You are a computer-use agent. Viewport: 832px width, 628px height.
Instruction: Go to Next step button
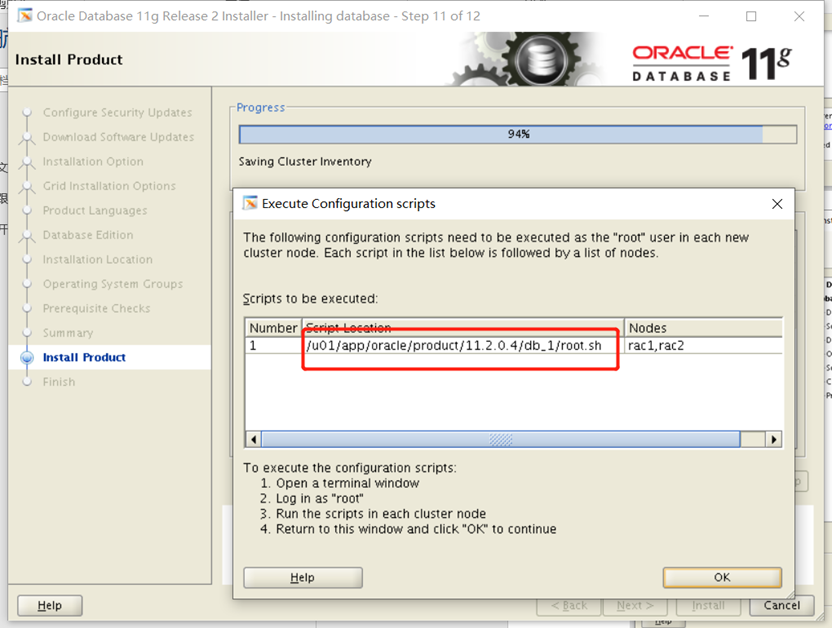pyautogui.click(x=635, y=605)
